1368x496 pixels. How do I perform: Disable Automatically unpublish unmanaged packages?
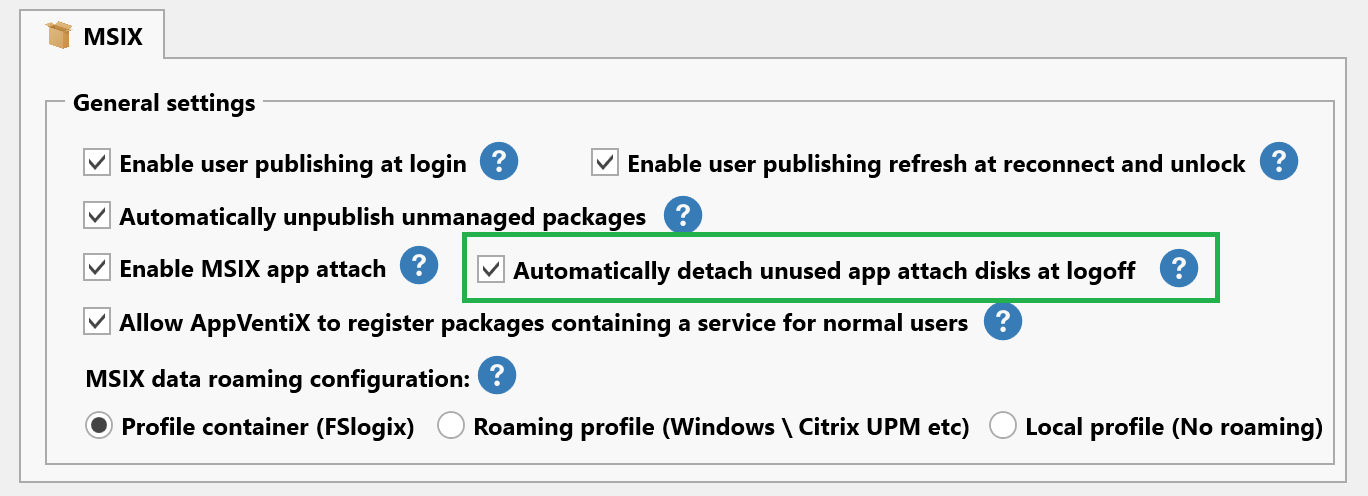[x=97, y=215]
